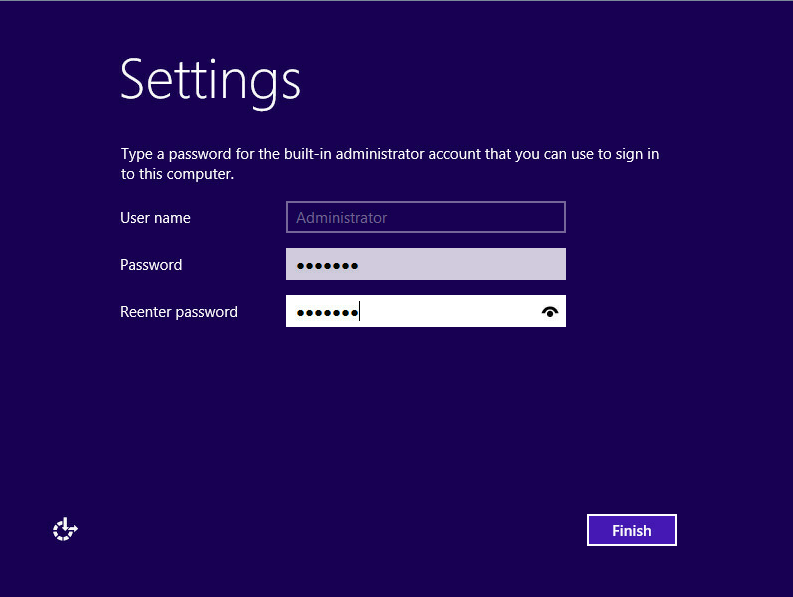Focus the Reenter password input field

[426, 311]
